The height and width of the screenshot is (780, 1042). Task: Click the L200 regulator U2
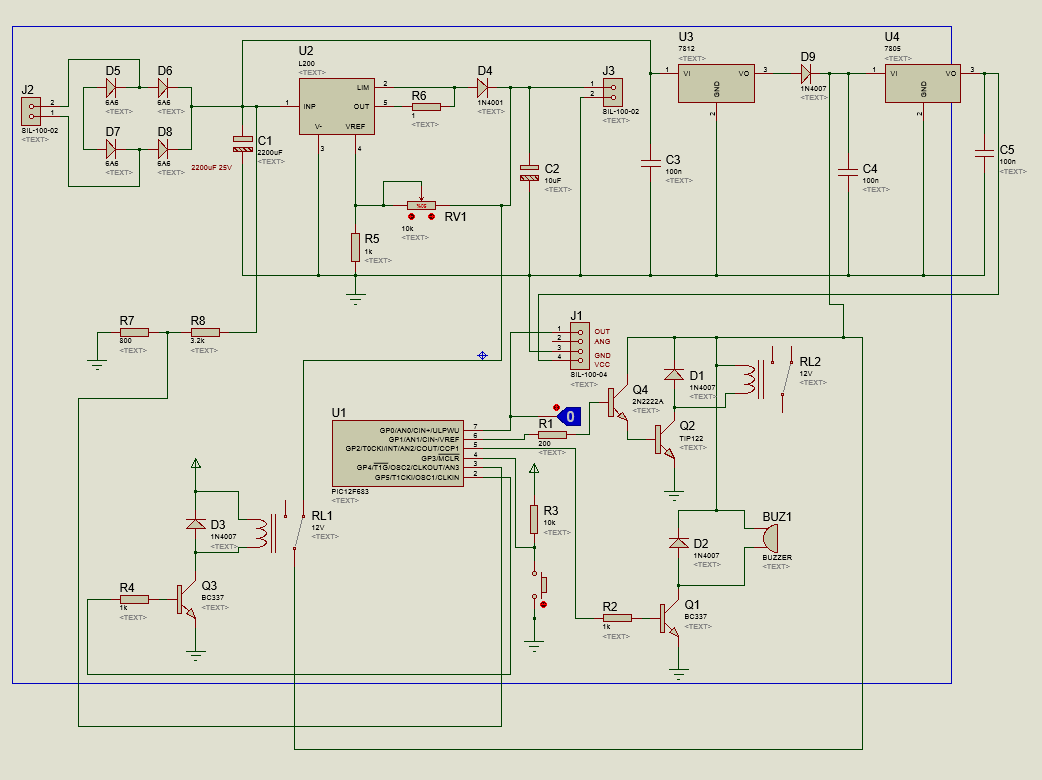coord(337,106)
